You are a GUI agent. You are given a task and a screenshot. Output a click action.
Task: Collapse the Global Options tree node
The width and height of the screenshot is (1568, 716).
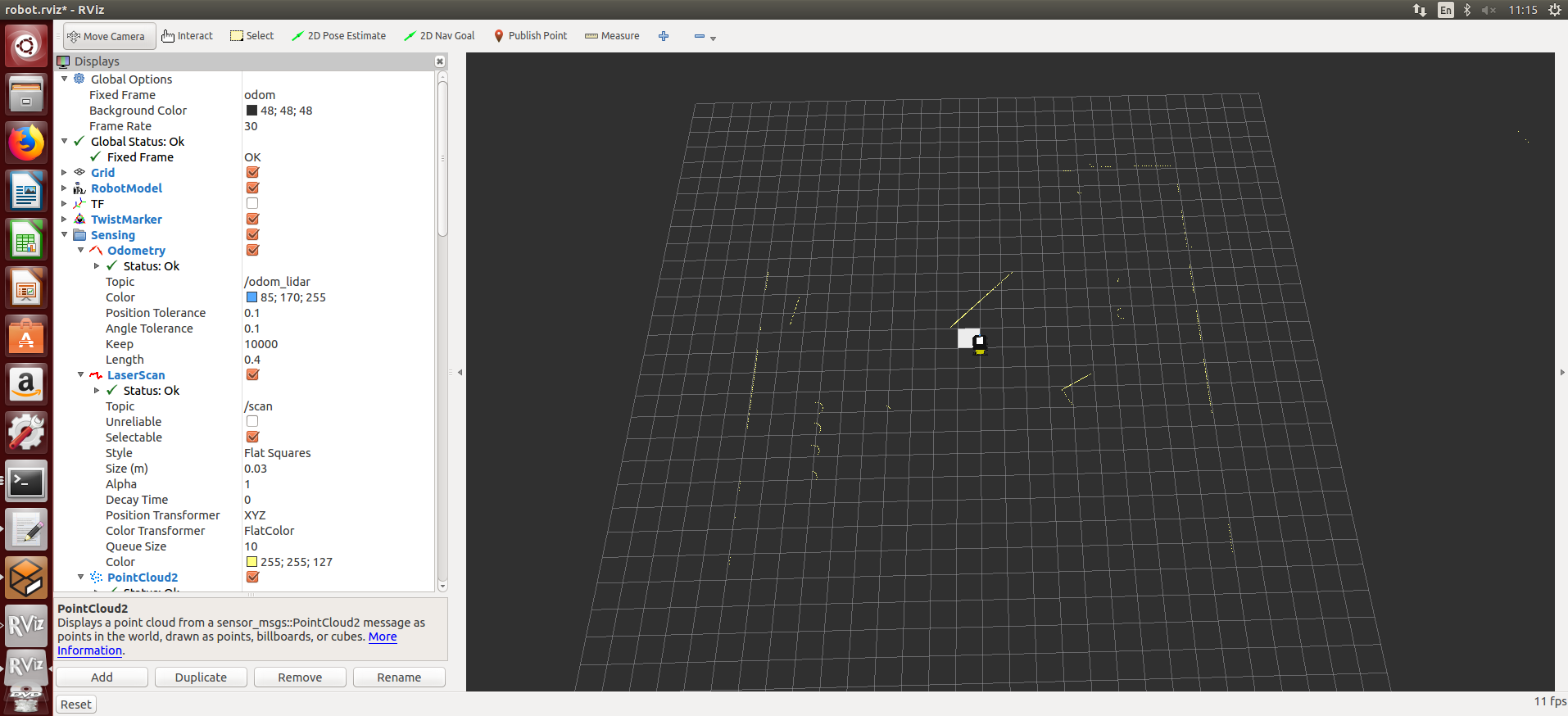[x=65, y=79]
